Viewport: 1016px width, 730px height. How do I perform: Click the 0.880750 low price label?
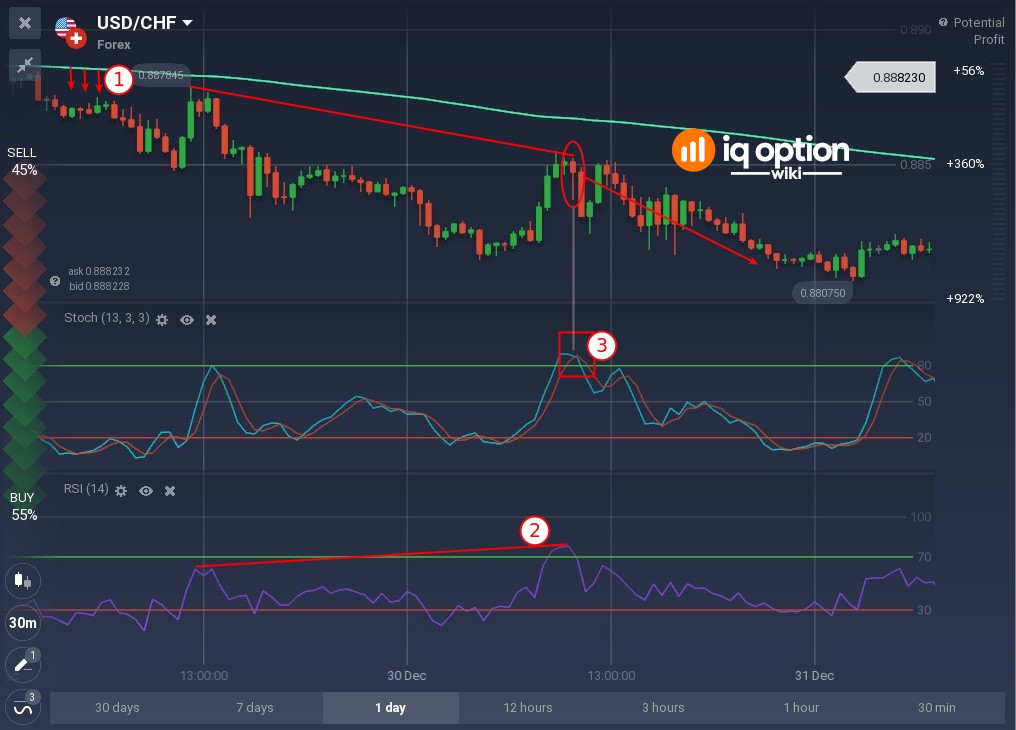point(822,293)
